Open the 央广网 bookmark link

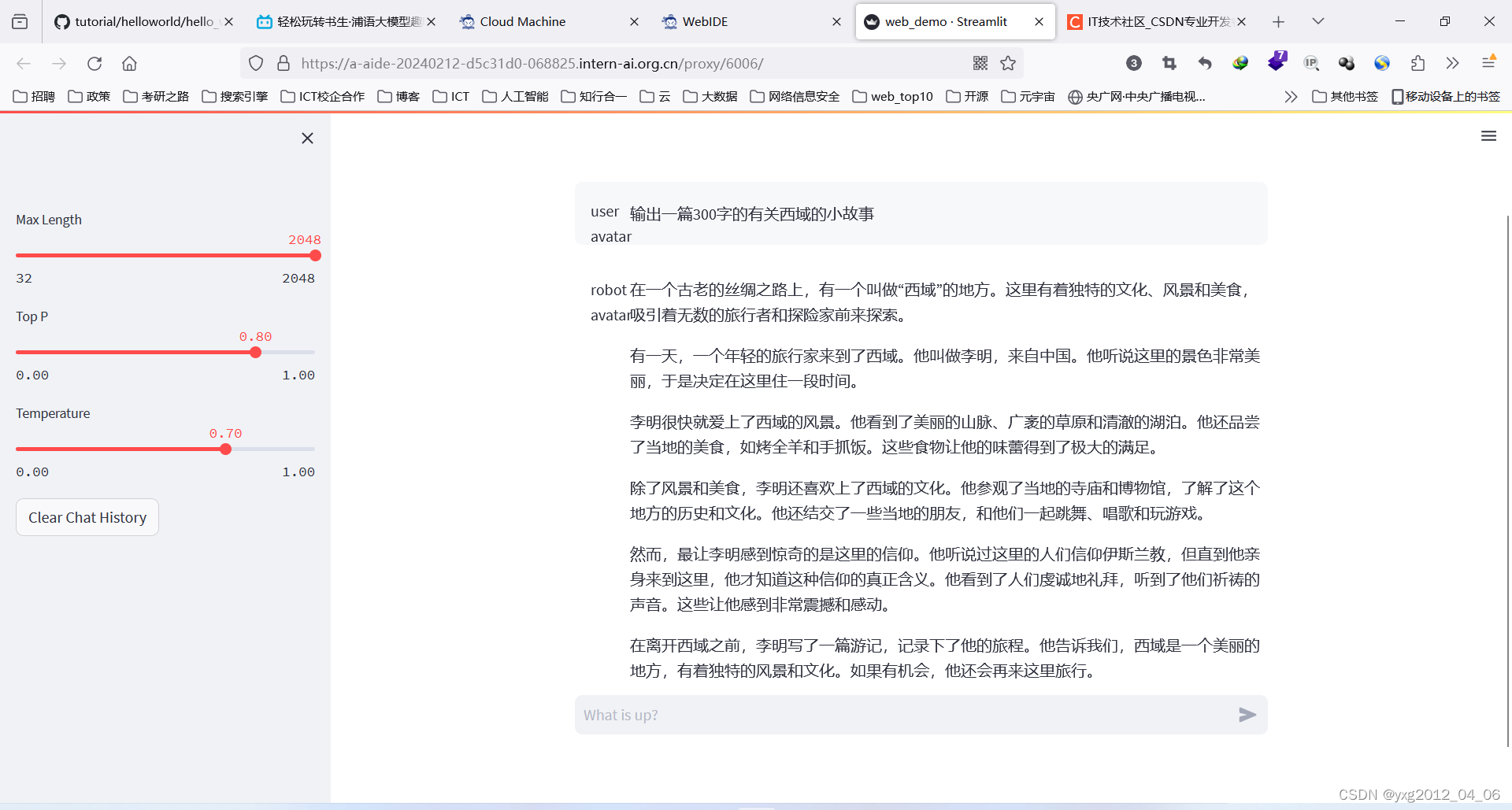1136,96
